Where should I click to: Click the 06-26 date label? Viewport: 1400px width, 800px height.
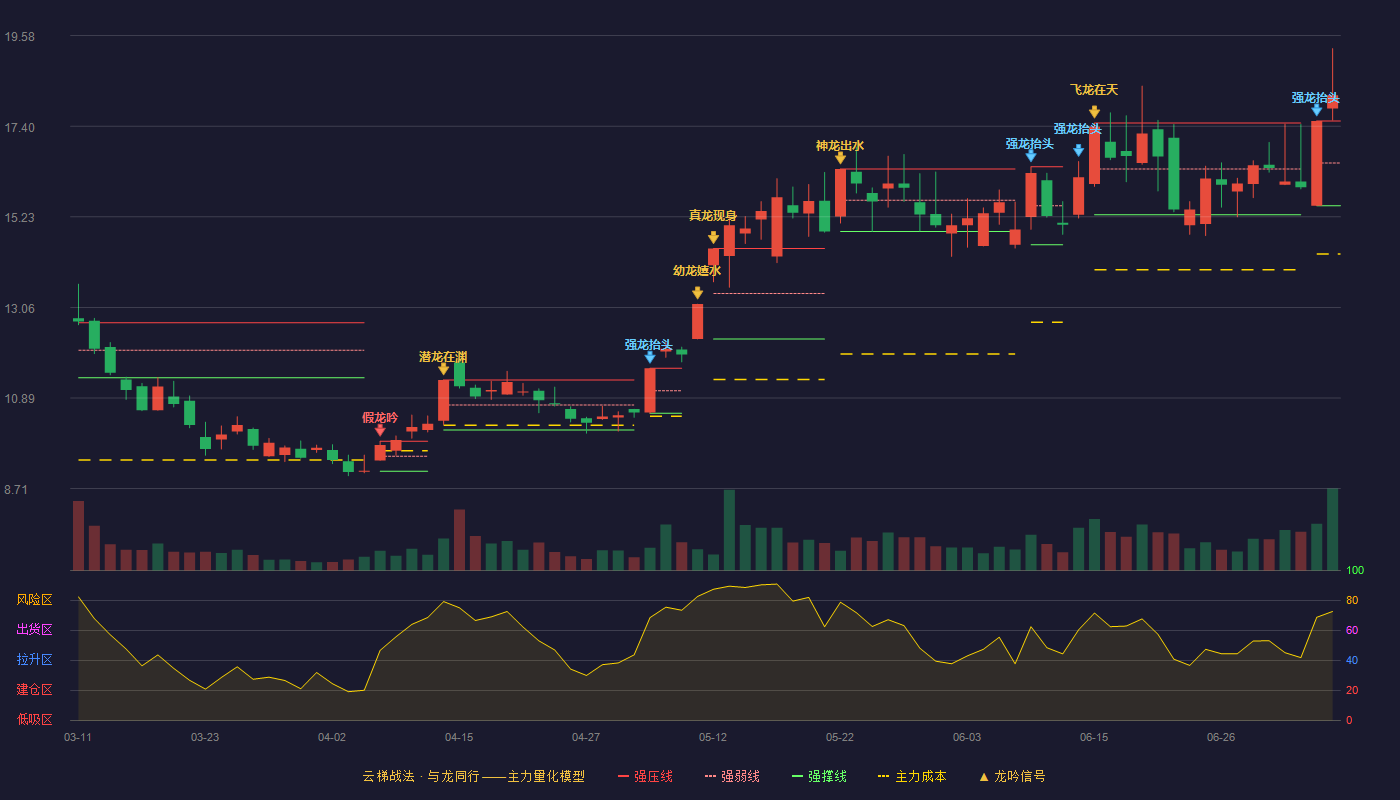pyautogui.click(x=1221, y=737)
